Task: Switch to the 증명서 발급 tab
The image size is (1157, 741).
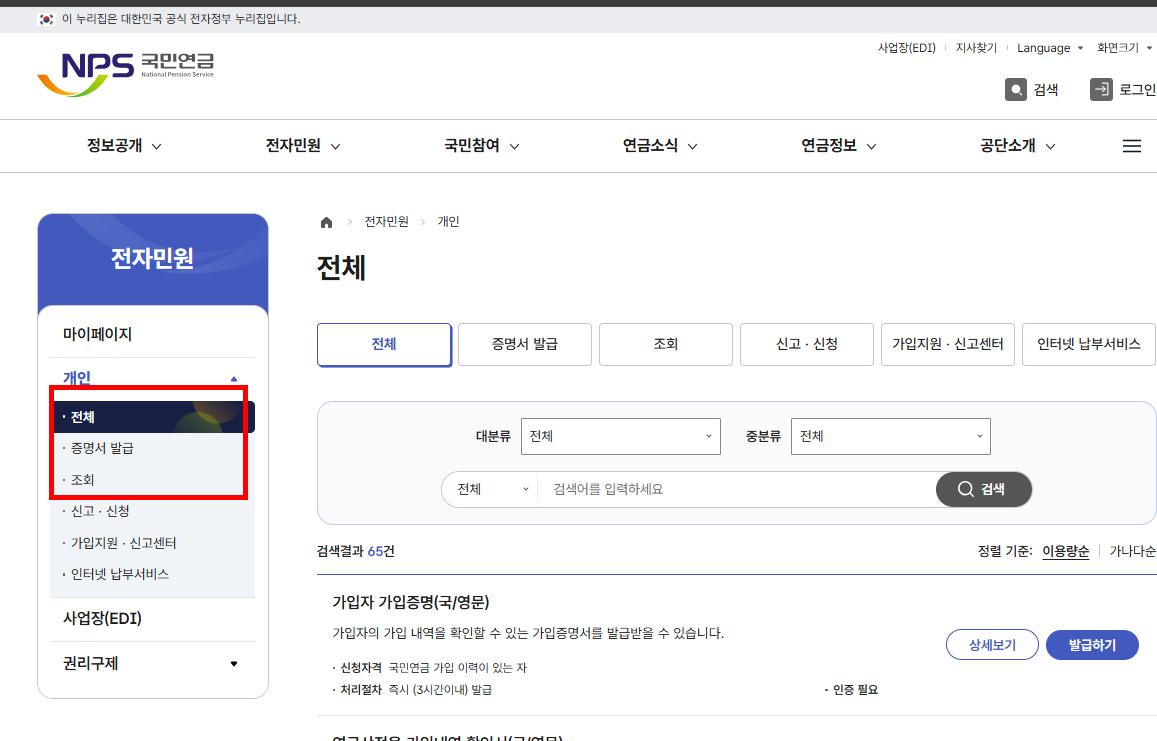Action: click(x=524, y=344)
